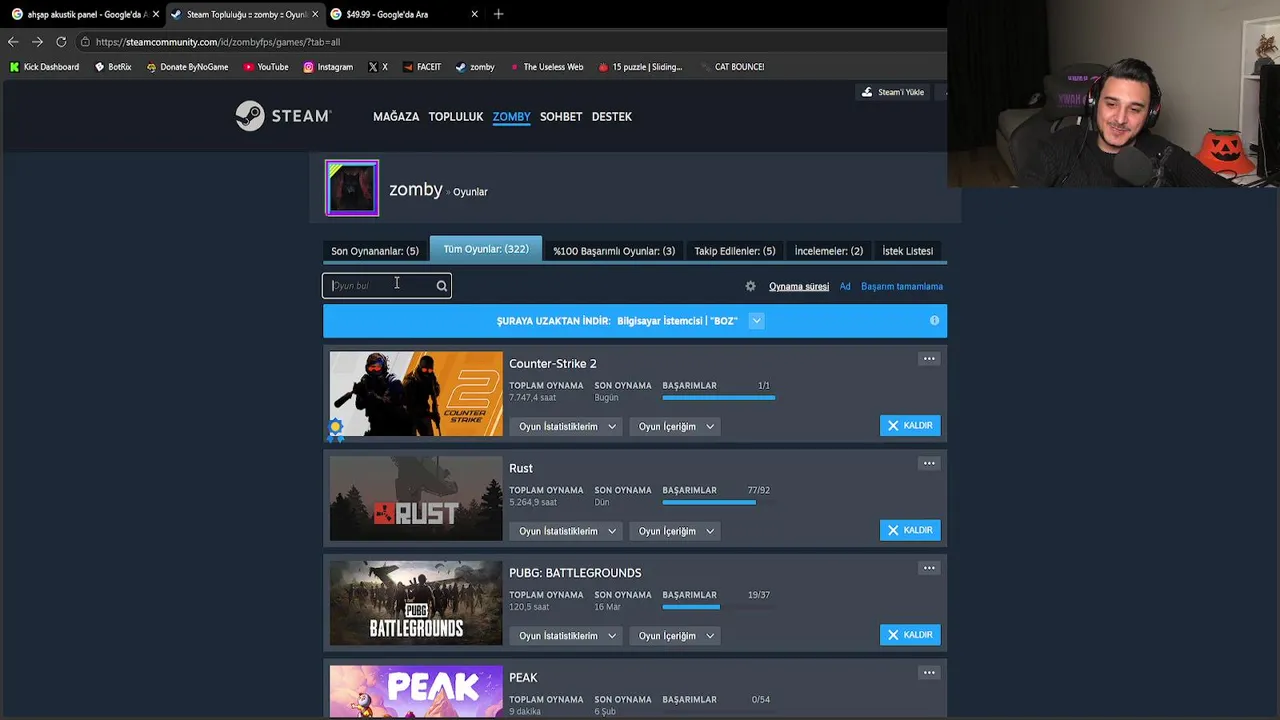Open CAT BOUNCE! bookmark

click(732, 67)
